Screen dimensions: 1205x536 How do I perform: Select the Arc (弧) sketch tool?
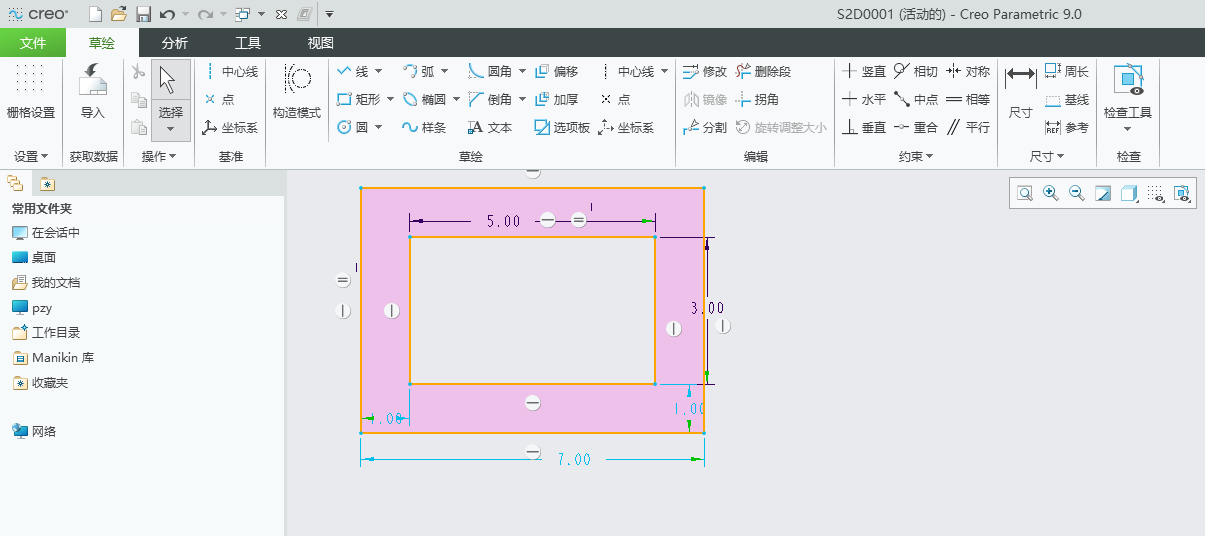(419, 72)
